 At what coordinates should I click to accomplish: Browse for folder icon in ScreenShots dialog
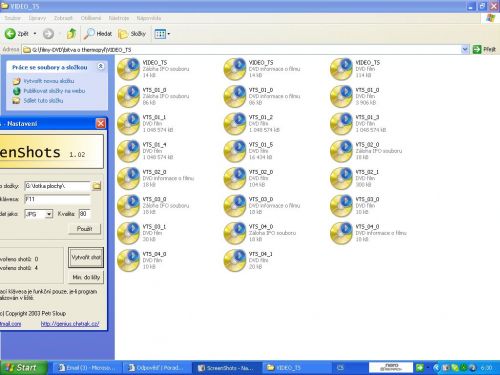tap(97, 186)
